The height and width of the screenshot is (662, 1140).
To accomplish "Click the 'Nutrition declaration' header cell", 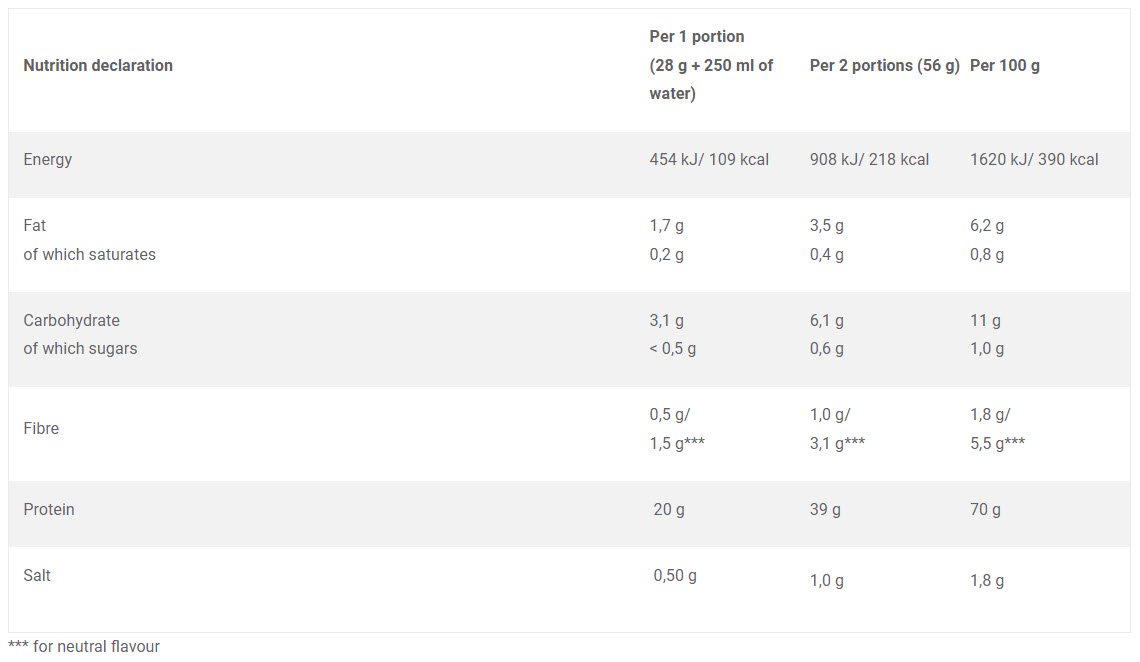I will (98, 66).
